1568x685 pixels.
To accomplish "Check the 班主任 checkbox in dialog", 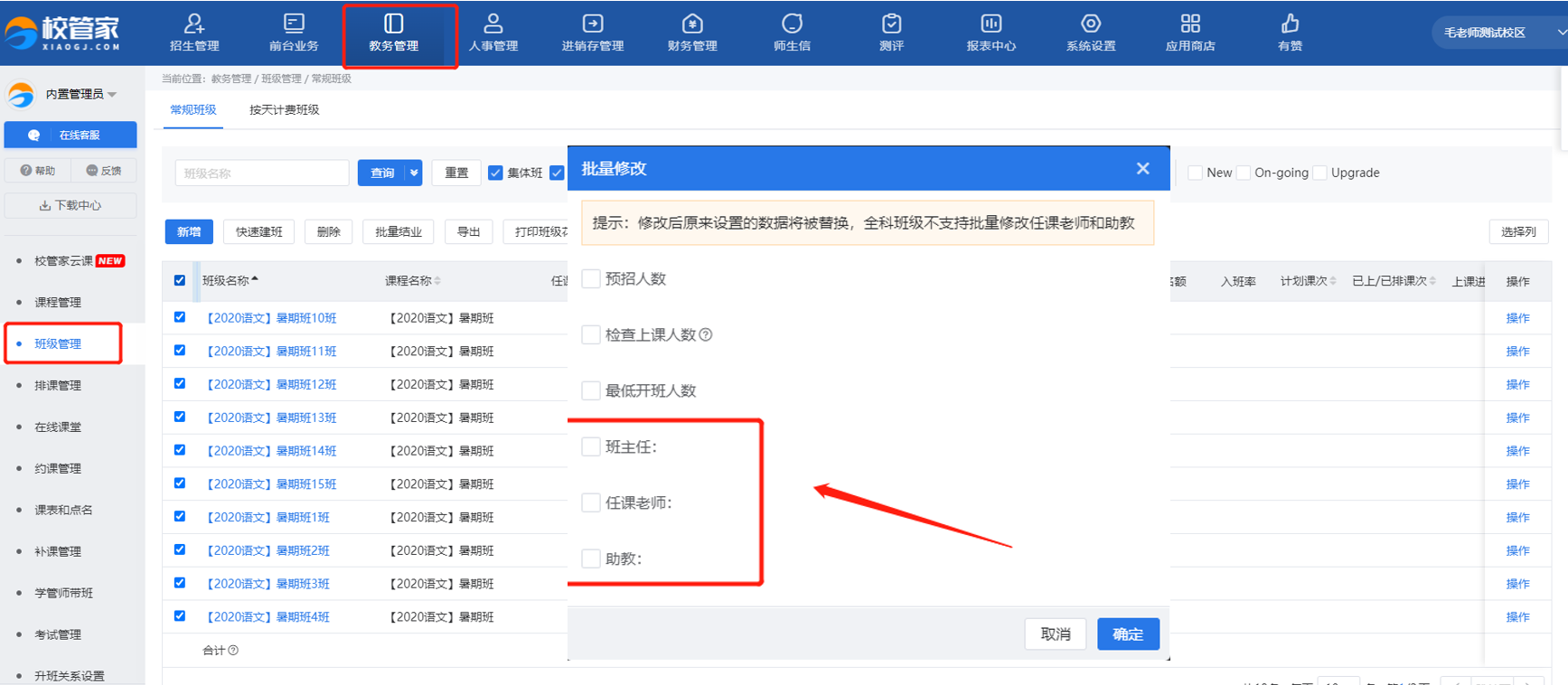I will [x=591, y=446].
